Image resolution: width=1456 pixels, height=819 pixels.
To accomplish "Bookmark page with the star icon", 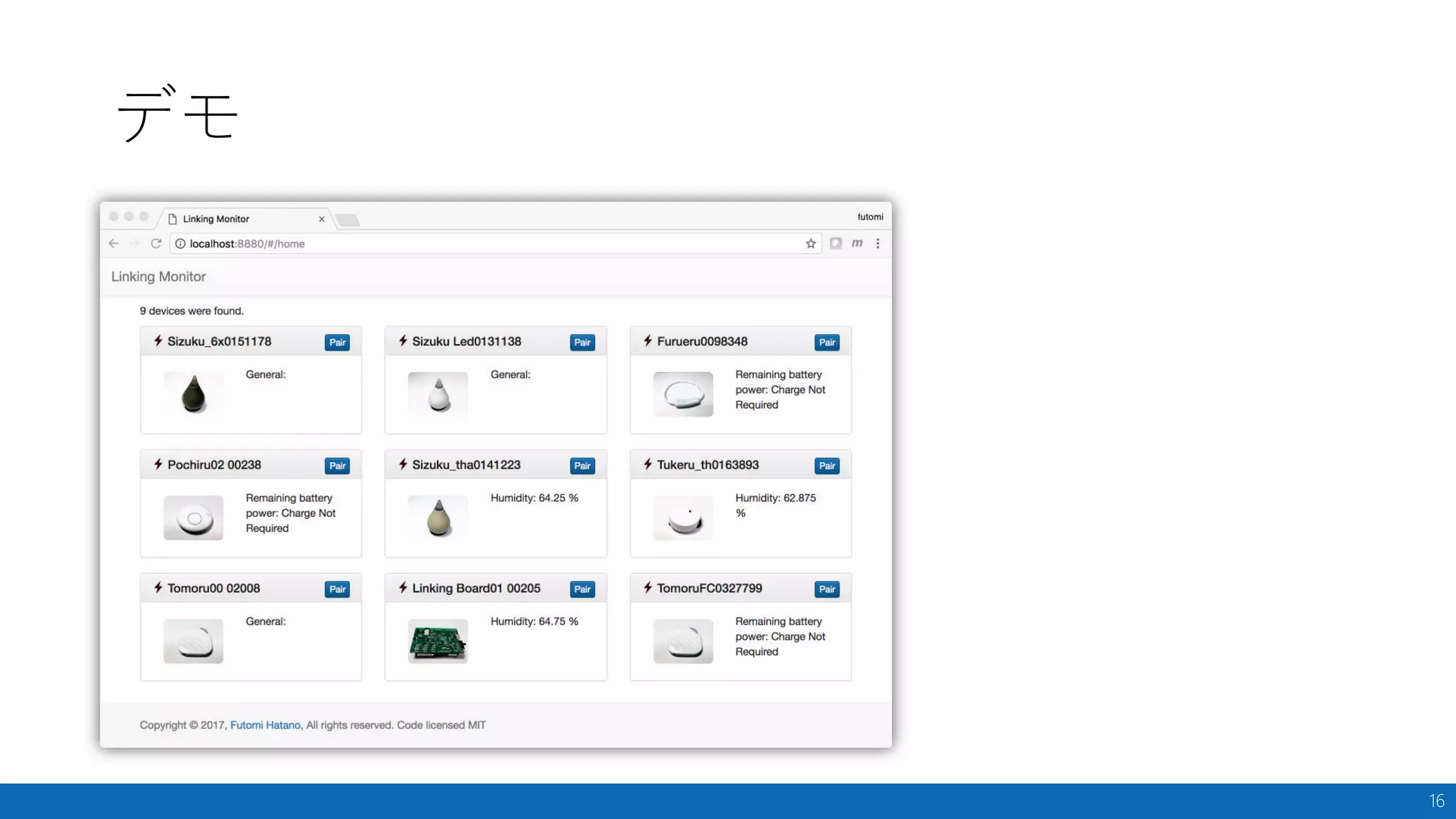I will click(x=810, y=243).
